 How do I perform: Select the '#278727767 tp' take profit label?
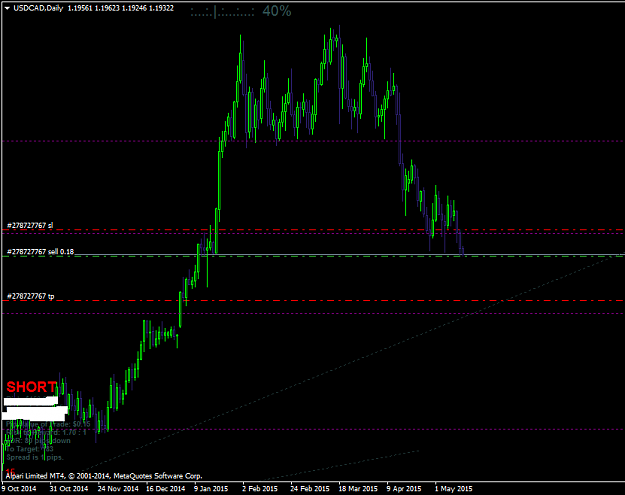[31, 296]
